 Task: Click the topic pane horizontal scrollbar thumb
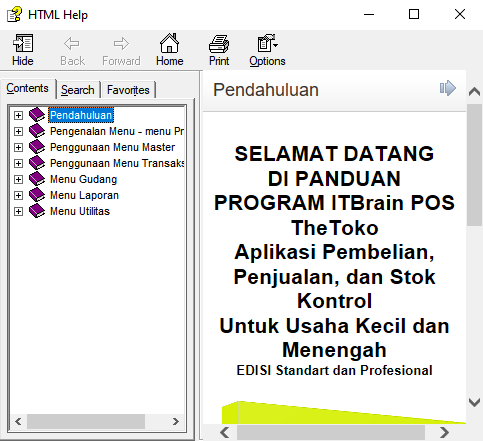[x=331, y=432]
